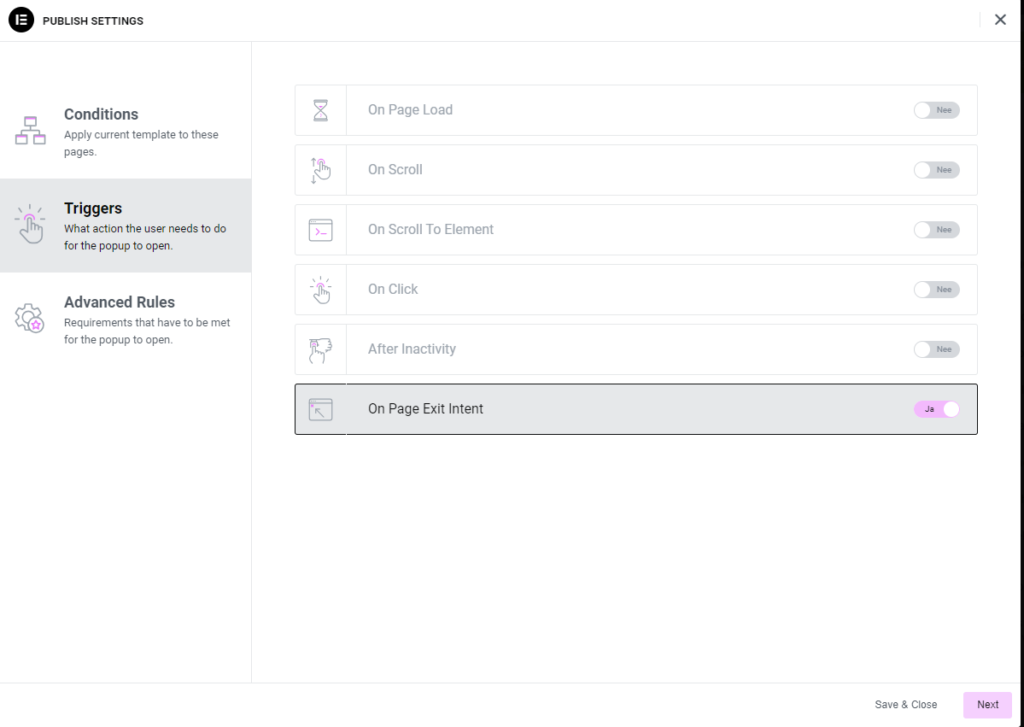
Task: Click the On Click label
Action: pyautogui.click(x=392, y=289)
